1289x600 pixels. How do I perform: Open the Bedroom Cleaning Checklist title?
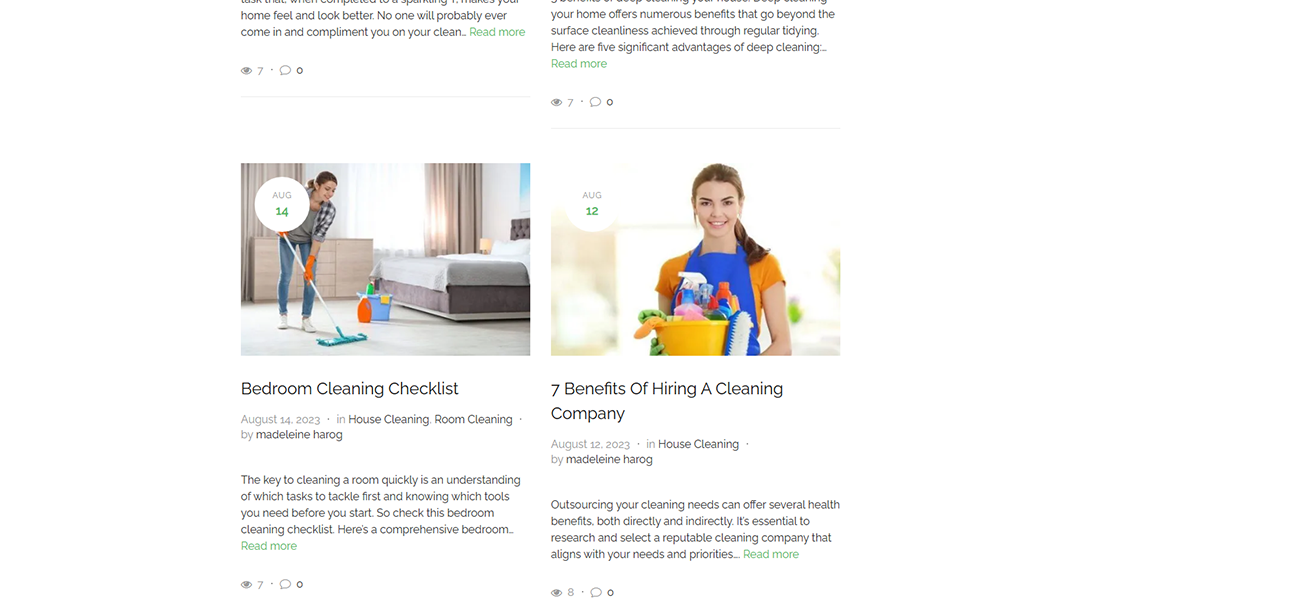(x=350, y=388)
